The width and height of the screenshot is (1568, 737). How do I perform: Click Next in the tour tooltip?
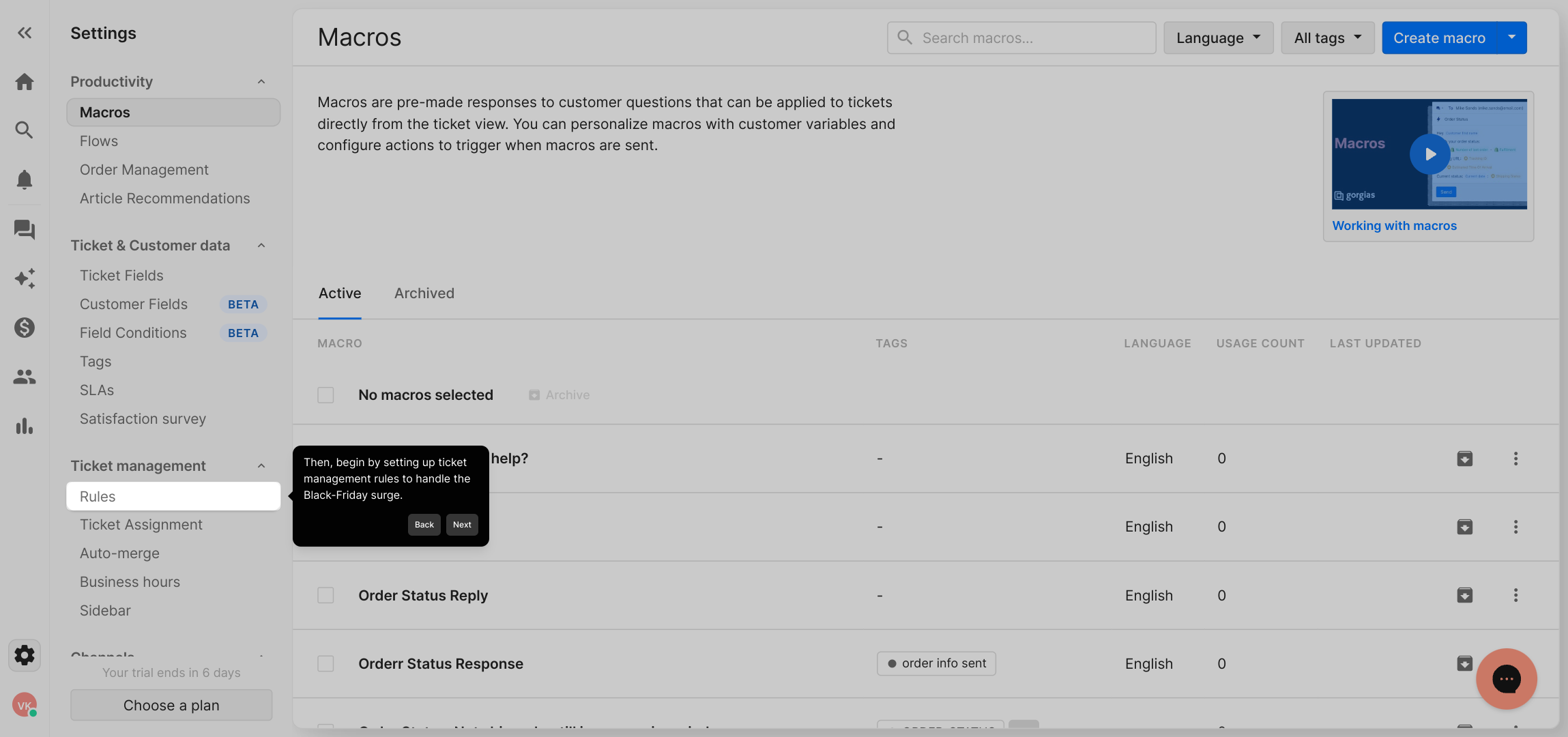pyautogui.click(x=462, y=525)
